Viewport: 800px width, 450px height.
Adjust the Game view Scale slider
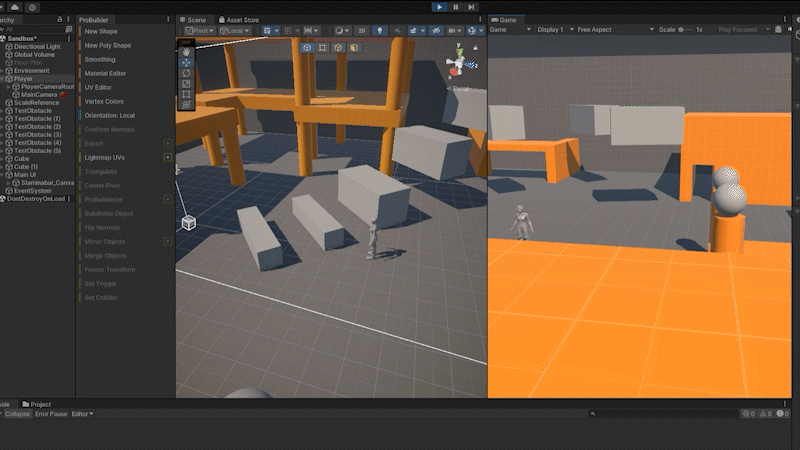[682, 30]
